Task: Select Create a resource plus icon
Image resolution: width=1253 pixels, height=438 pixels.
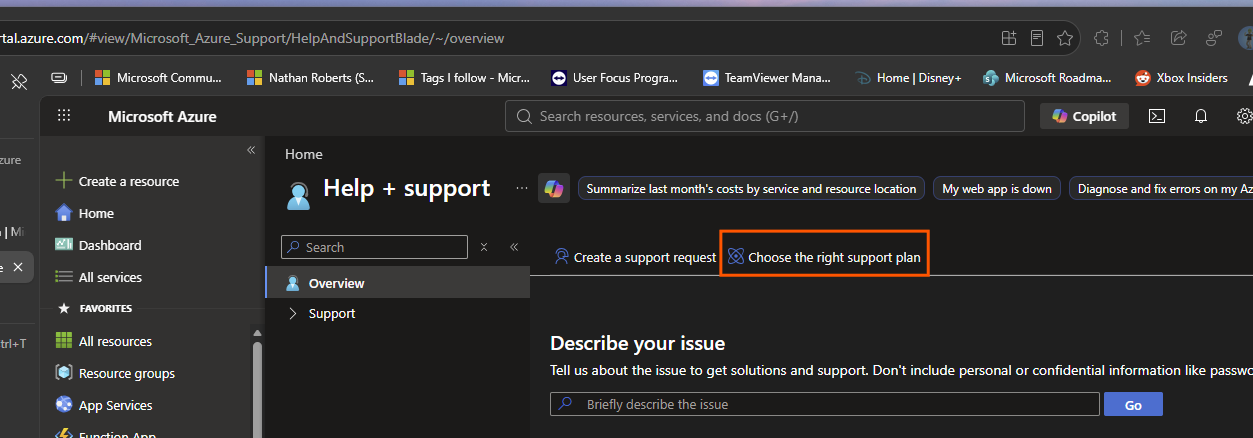Action: point(64,181)
